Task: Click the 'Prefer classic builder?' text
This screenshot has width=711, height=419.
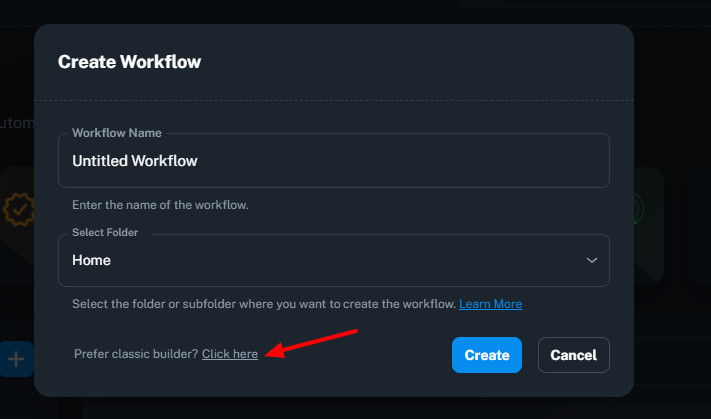Action: click(x=136, y=354)
